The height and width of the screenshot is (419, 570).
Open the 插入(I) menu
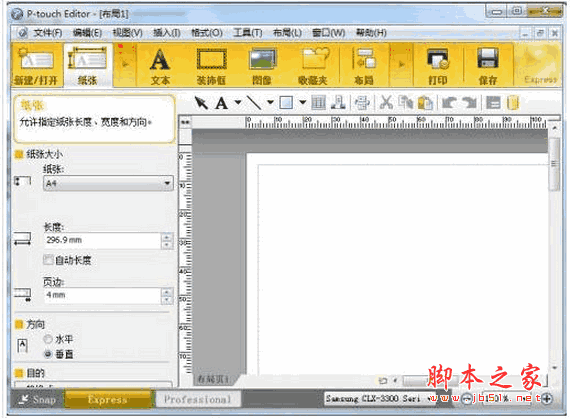pos(166,33)
